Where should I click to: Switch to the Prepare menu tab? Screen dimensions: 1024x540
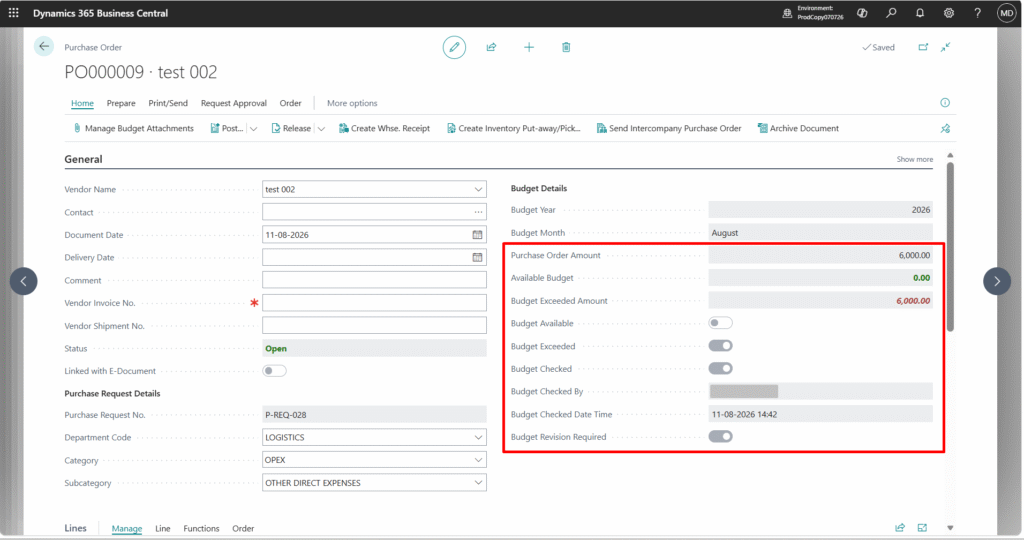121,103
